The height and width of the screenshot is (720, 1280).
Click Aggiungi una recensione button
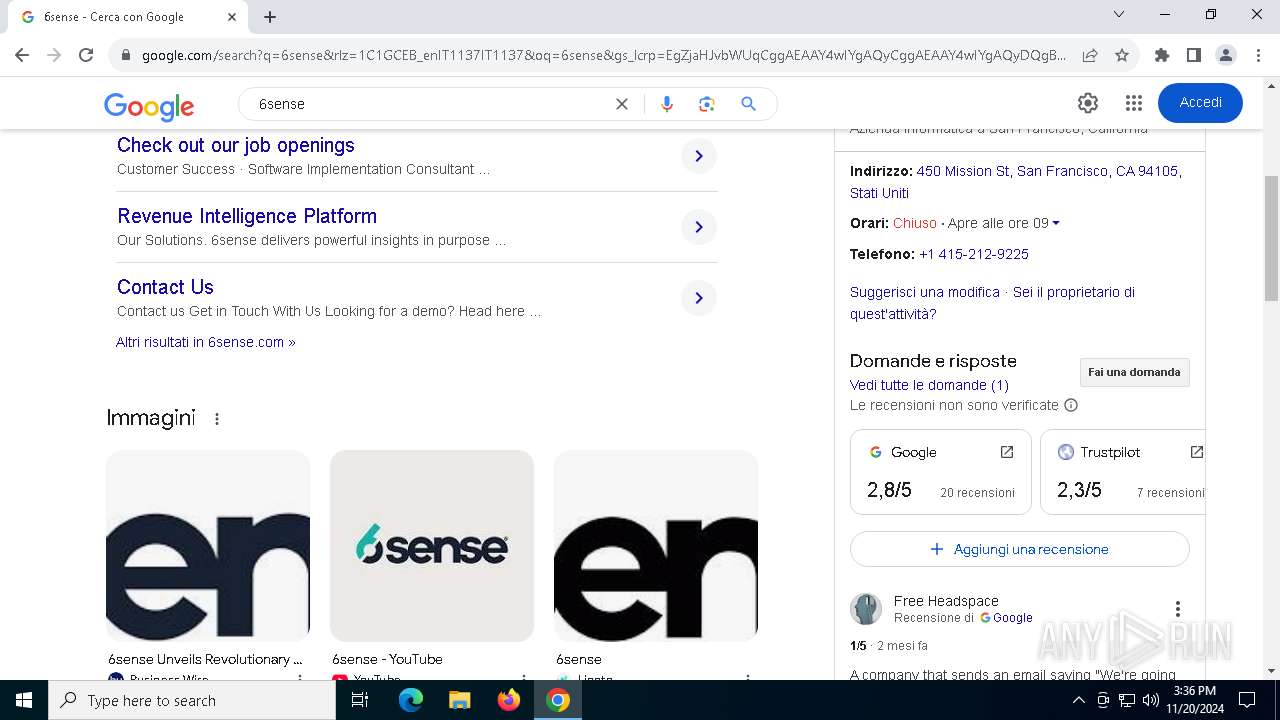1020,549
